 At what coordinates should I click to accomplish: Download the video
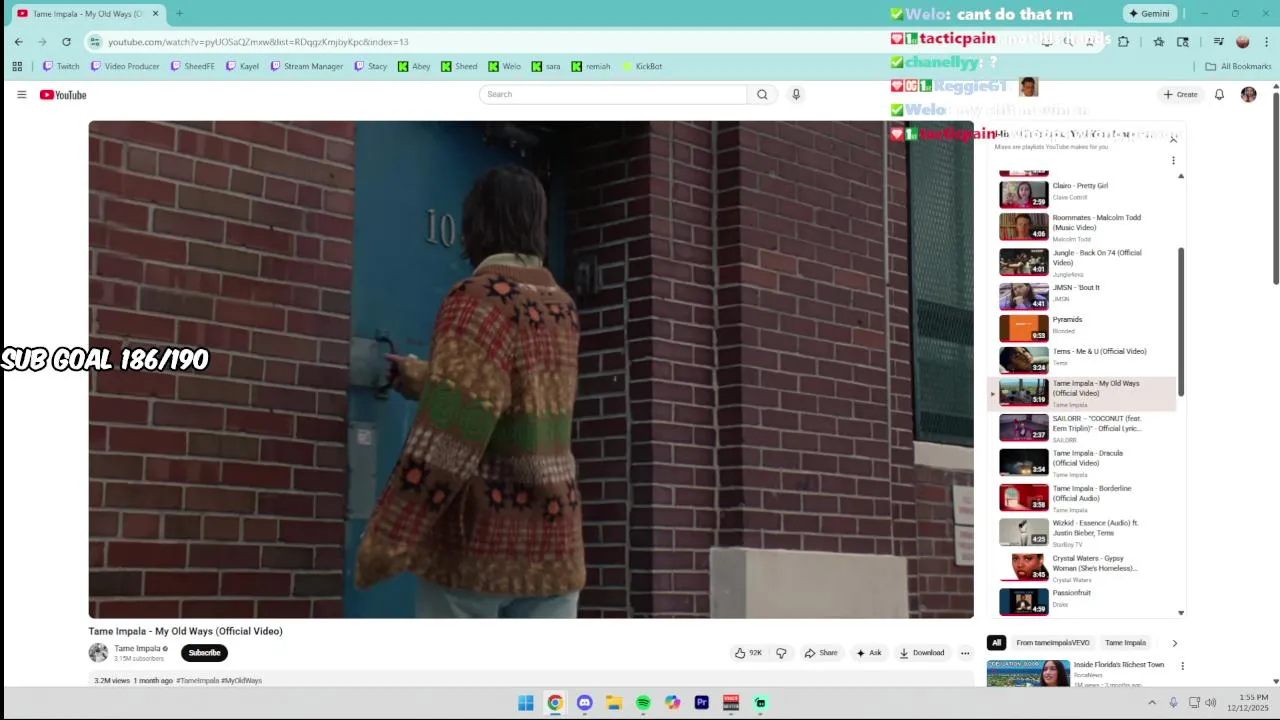[x=921, y=653]
